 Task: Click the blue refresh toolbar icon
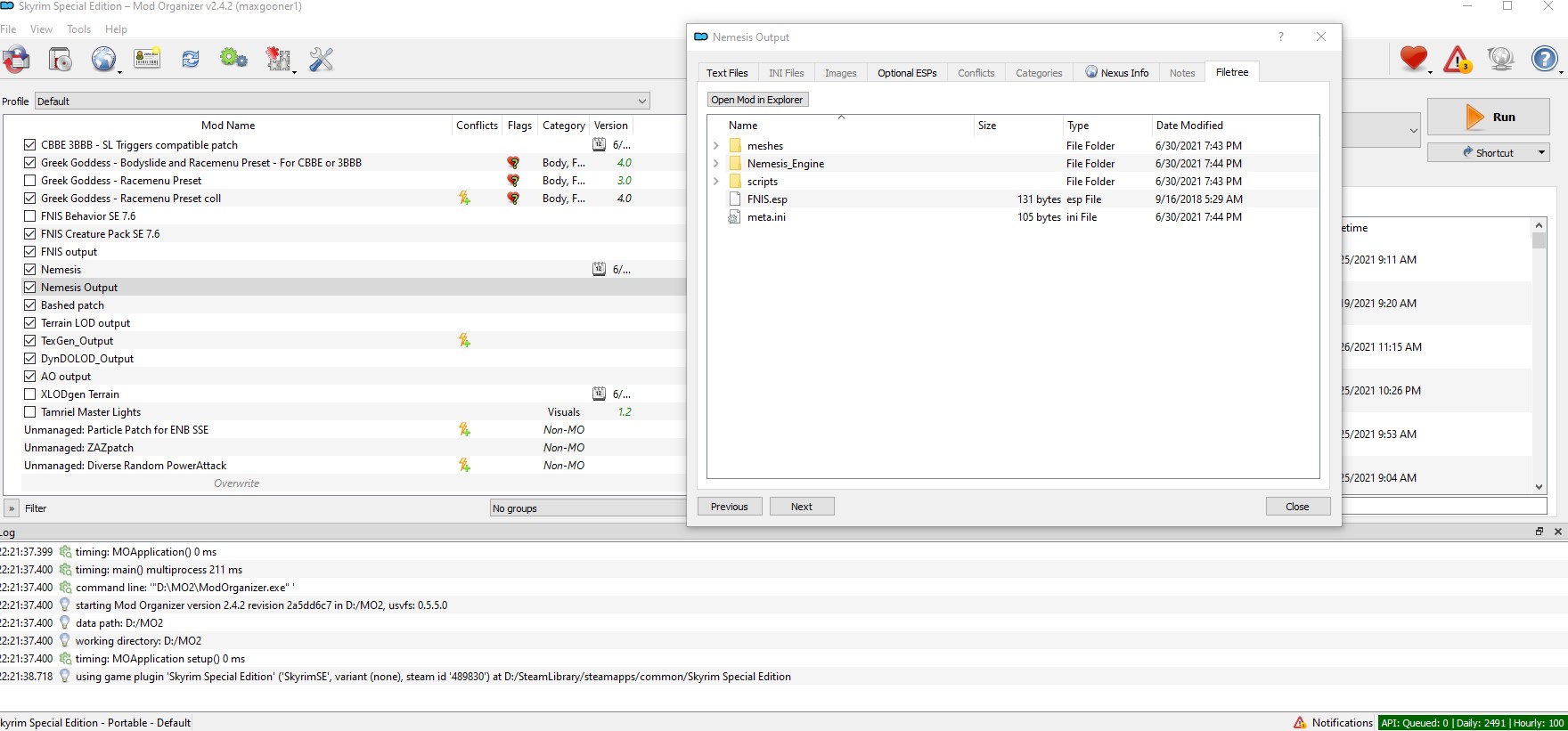point(191,60)
